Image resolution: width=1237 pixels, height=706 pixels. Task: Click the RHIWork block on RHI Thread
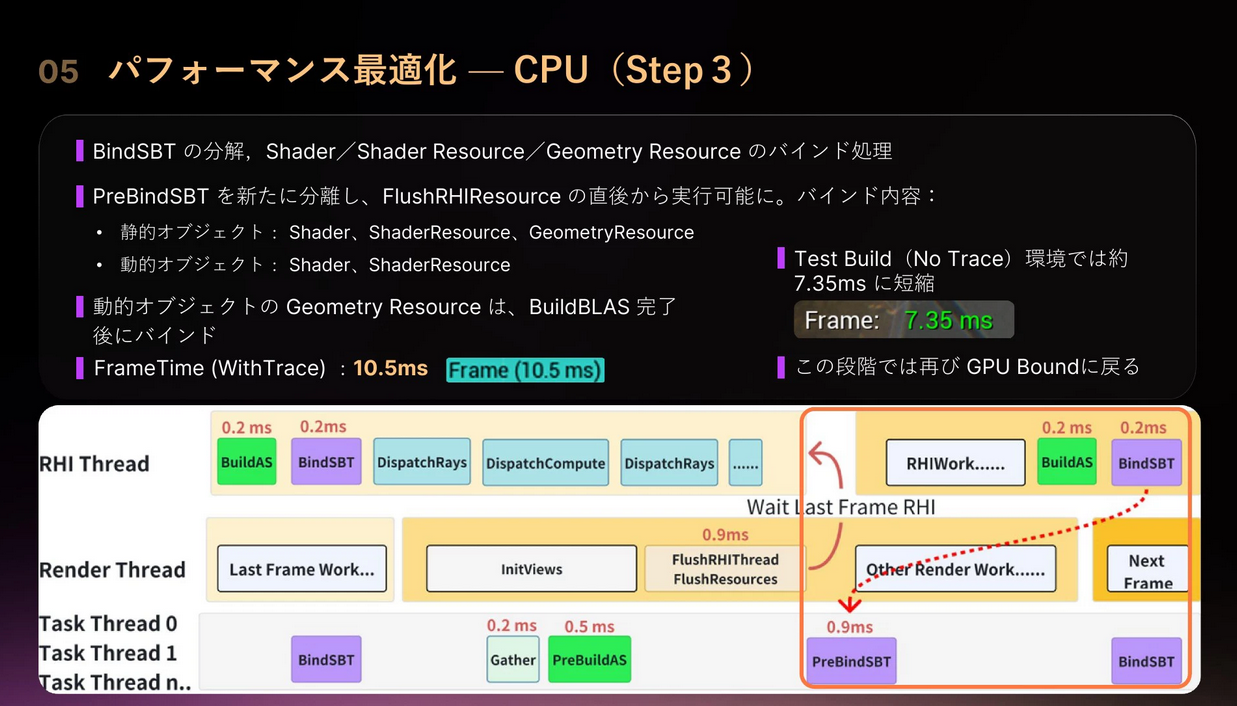(955, 462)
